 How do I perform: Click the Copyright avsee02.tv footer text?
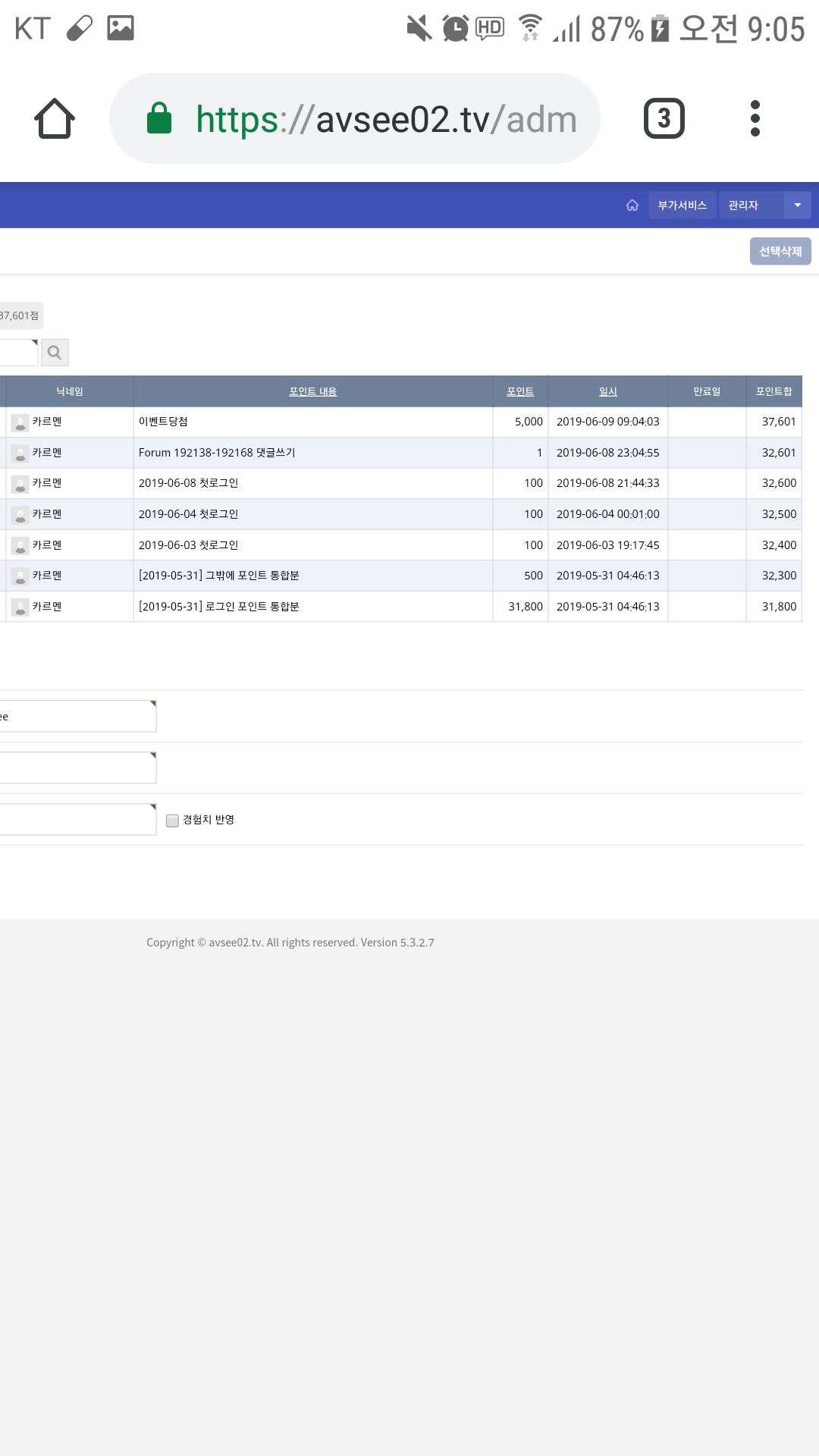290,943
